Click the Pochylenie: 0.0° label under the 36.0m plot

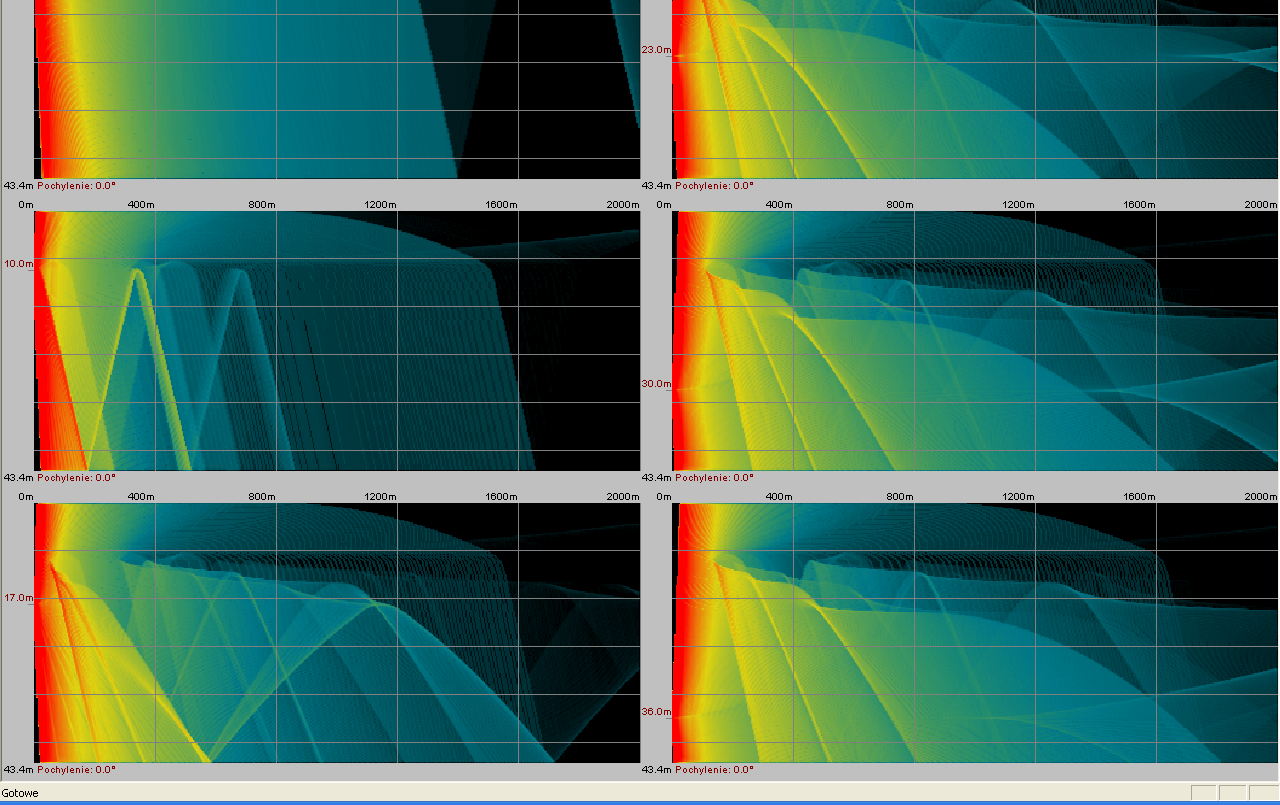pyautogui.click(x=715, y=770)
